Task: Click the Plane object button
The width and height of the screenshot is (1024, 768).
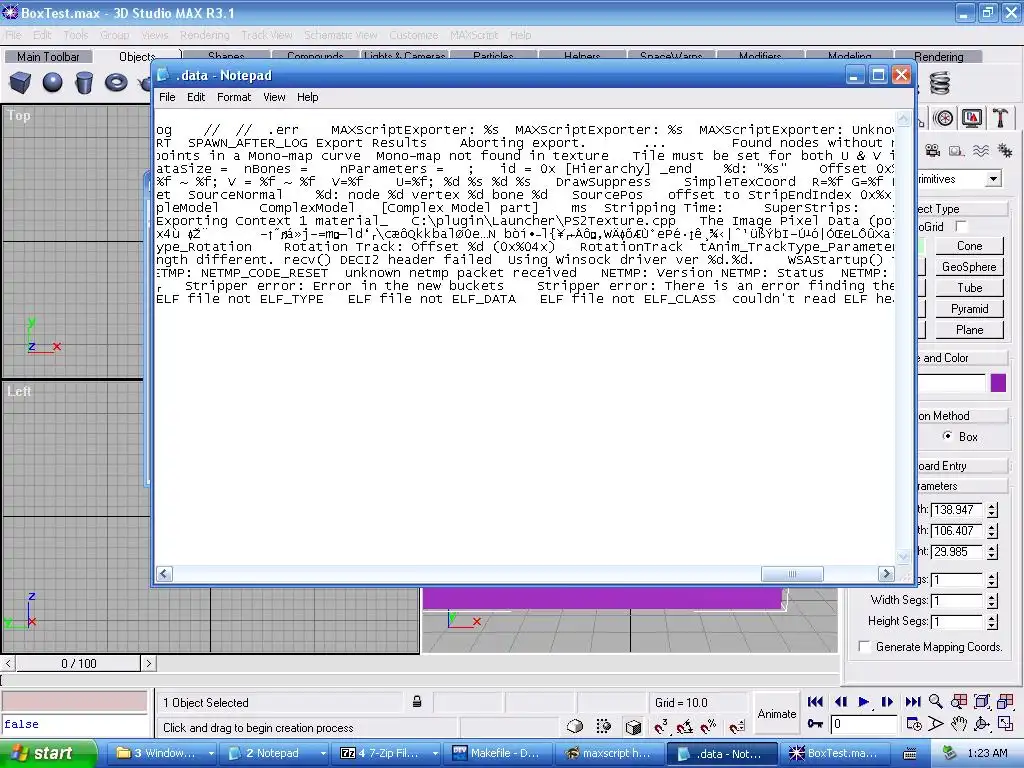Action: 969,330
